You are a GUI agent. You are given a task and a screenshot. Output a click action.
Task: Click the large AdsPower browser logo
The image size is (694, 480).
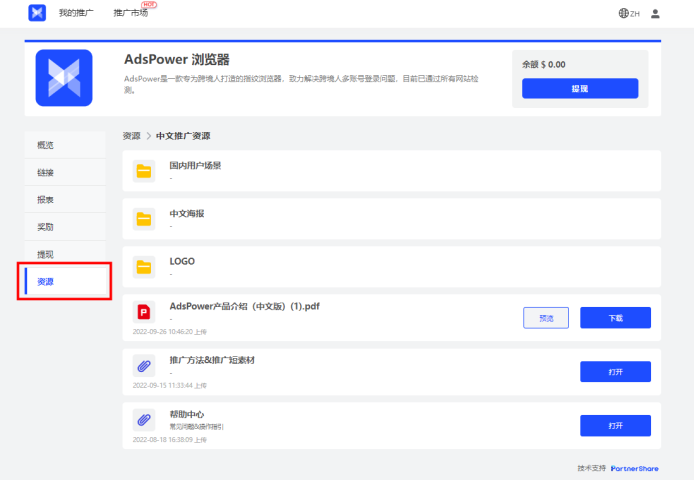point(64,78)
